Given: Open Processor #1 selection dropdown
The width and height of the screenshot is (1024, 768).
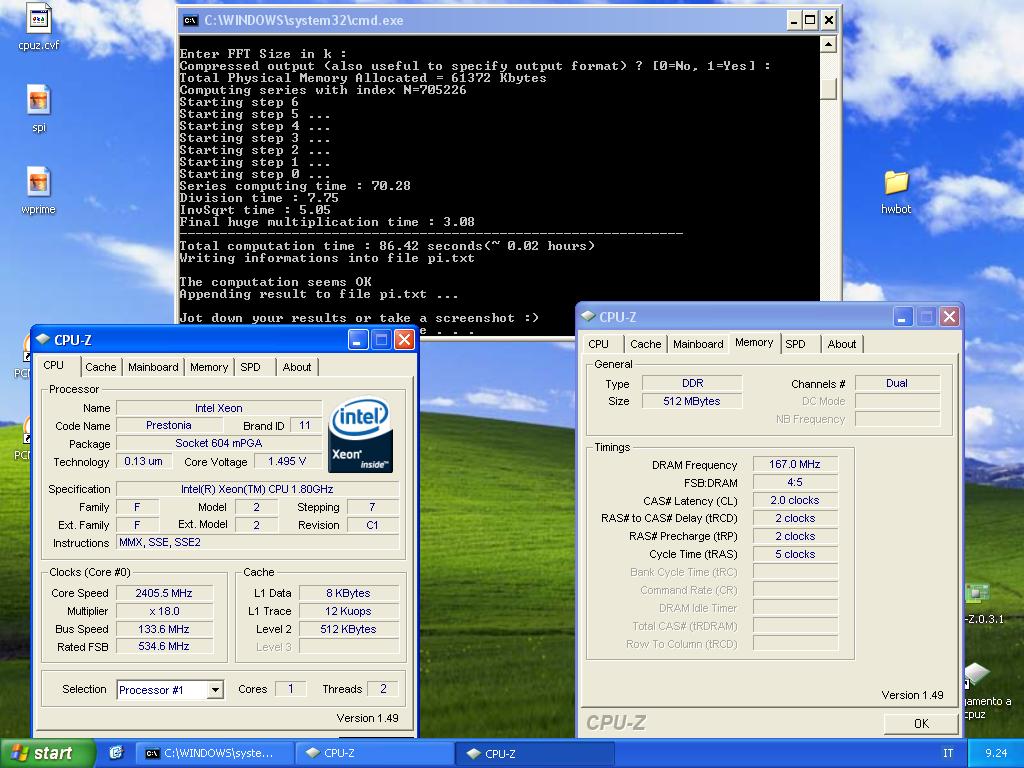Looking at the screenshot, I should coord(215,690).
